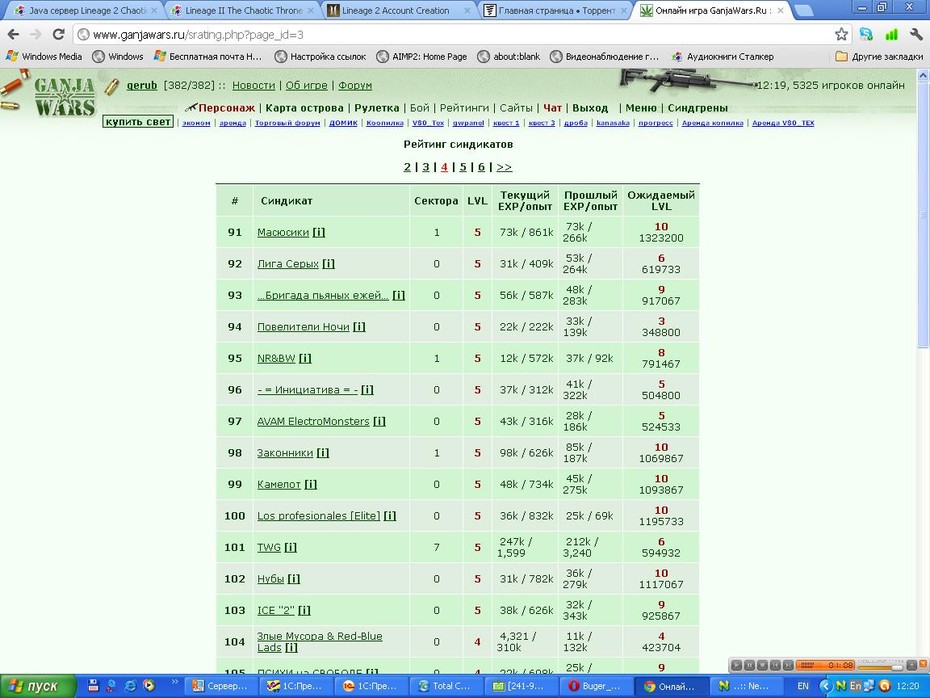Switch to Lineage II The Chaotic Throne tab
This screenshot has width=930, height=698.
coord(243,10)
